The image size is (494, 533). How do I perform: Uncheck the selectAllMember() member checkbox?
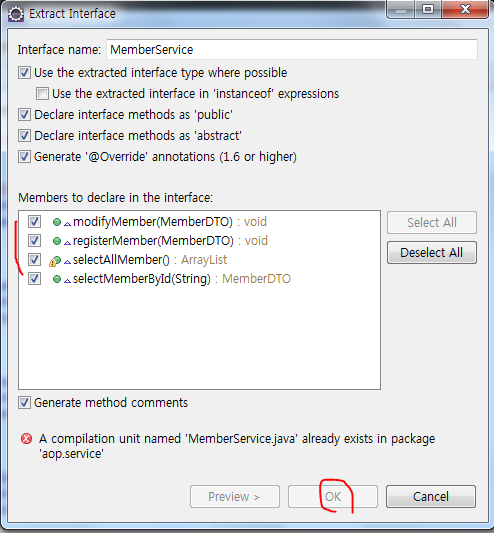[34, 260]
